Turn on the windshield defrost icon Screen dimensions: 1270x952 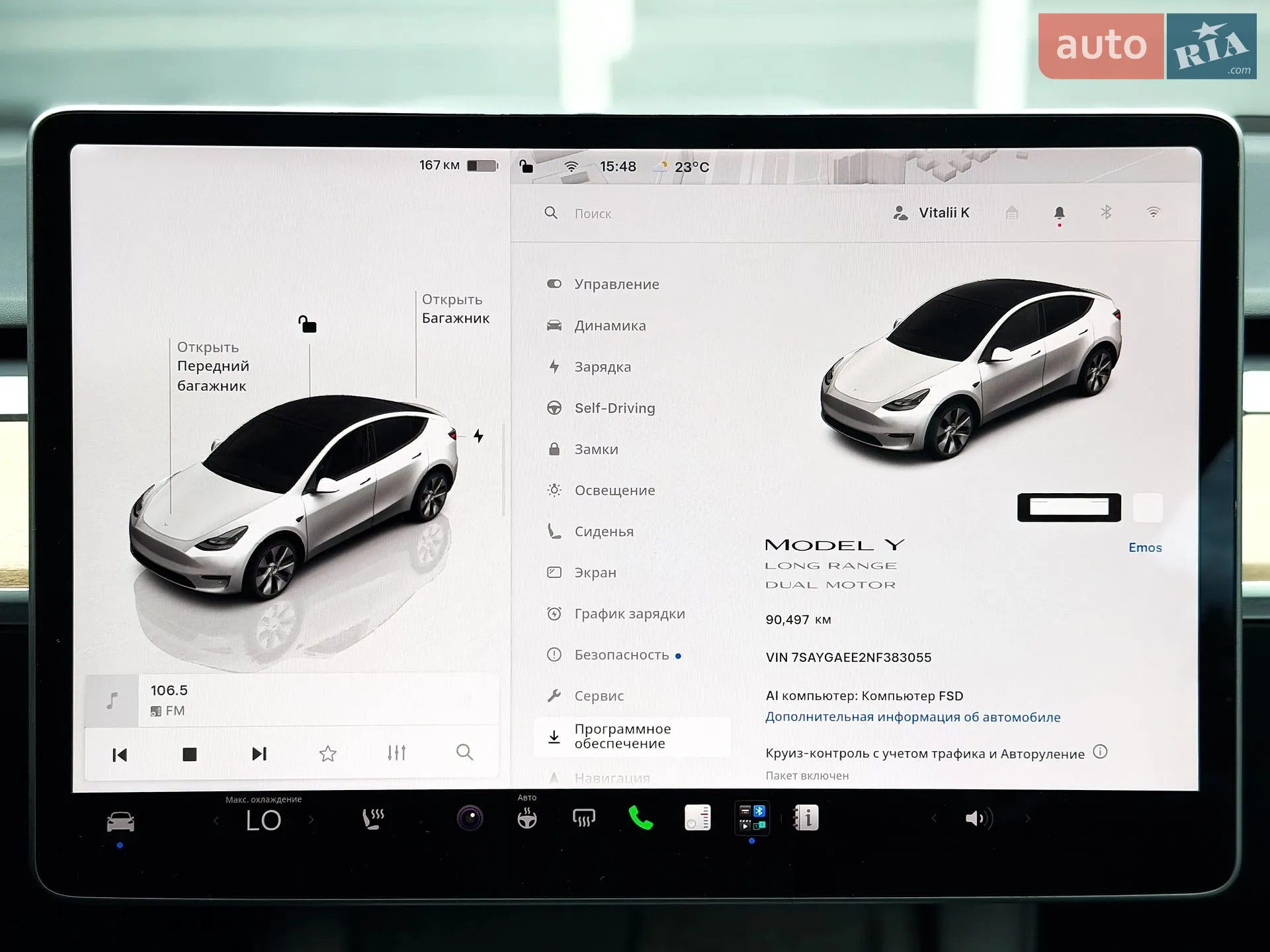pyautogui.click(x=584, y=819)
